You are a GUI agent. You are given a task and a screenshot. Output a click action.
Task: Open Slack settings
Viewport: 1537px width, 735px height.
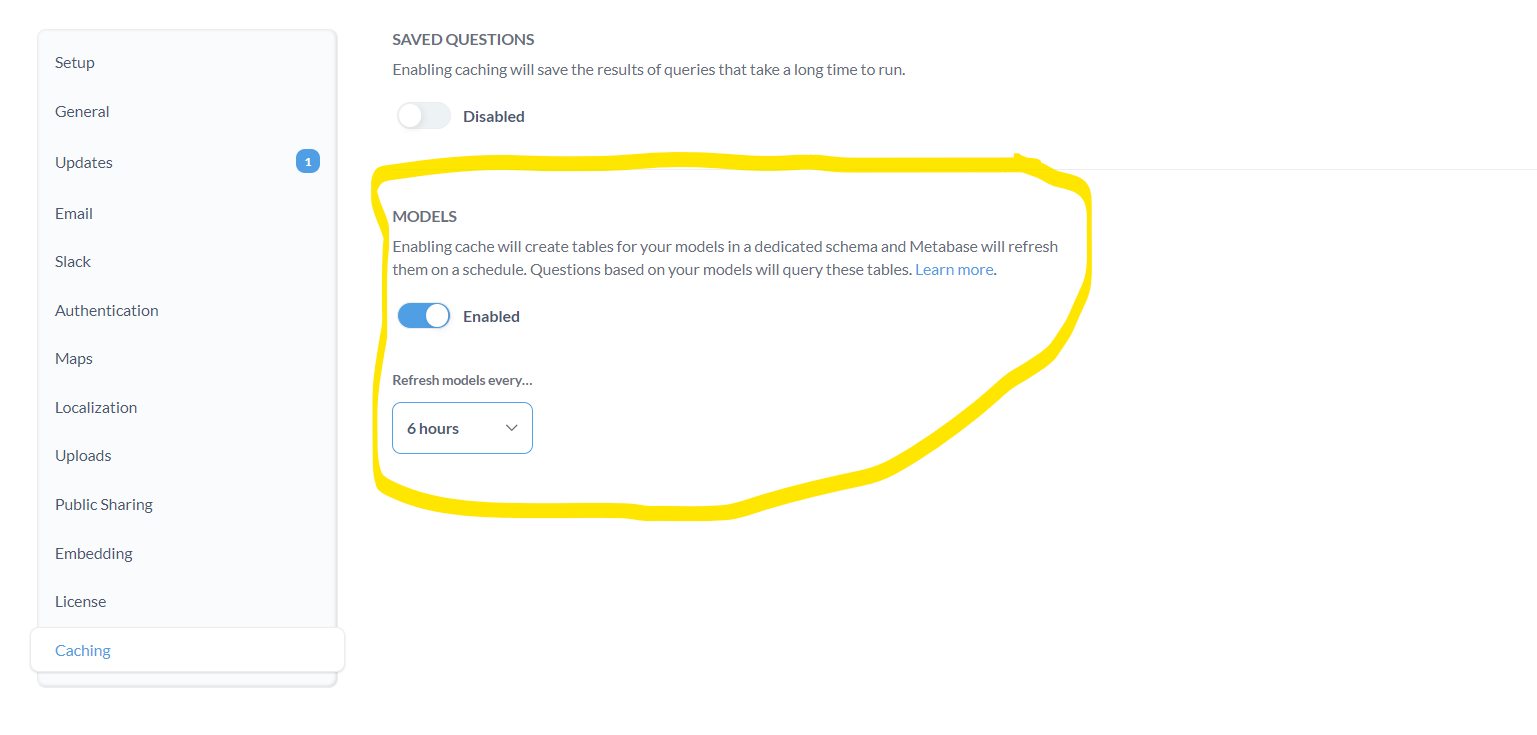(187, 261)
